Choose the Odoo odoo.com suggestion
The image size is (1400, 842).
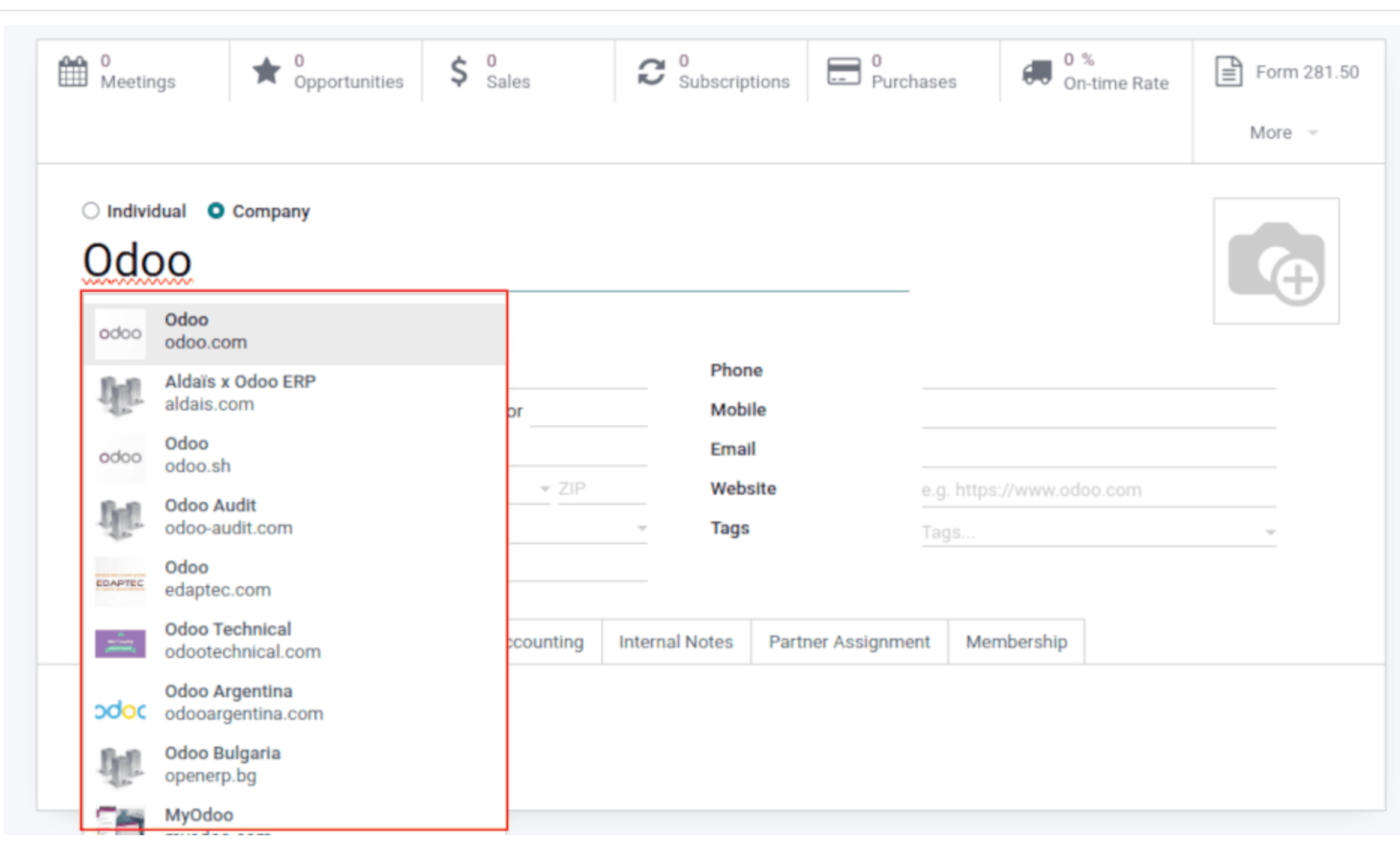coord(294,333)
